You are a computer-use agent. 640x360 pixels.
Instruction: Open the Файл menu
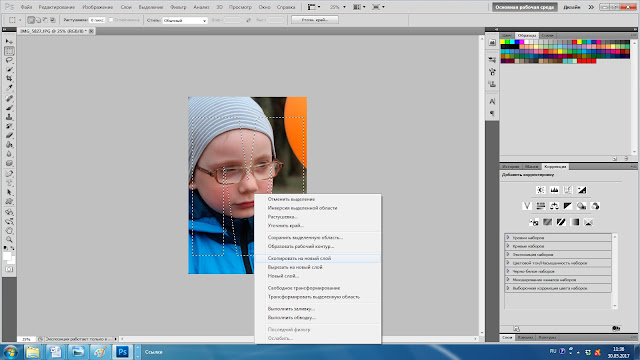(26, 7)
